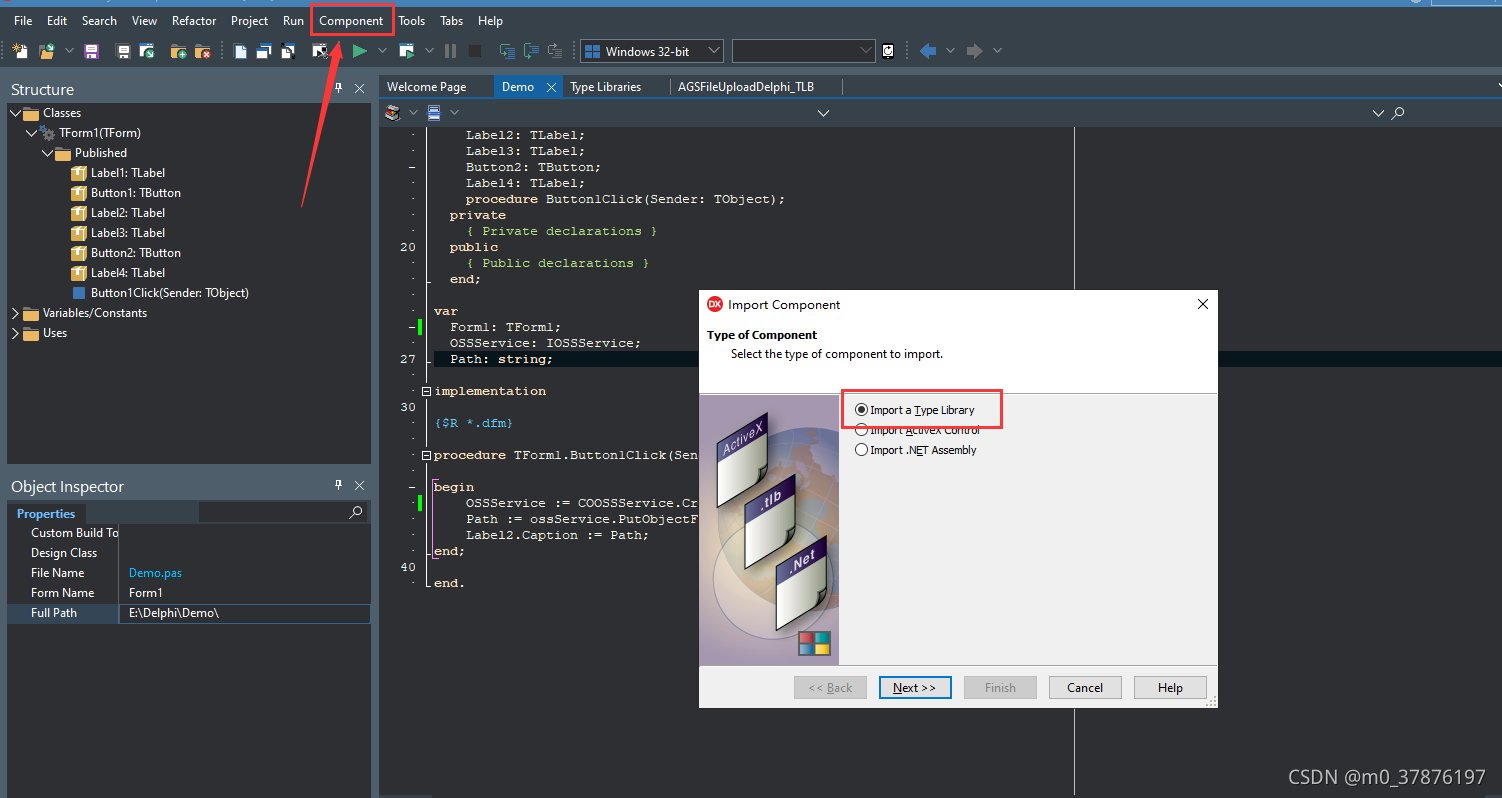1502x798 pixels.
Task: Open the File menu
Action: tap(23, 21)
